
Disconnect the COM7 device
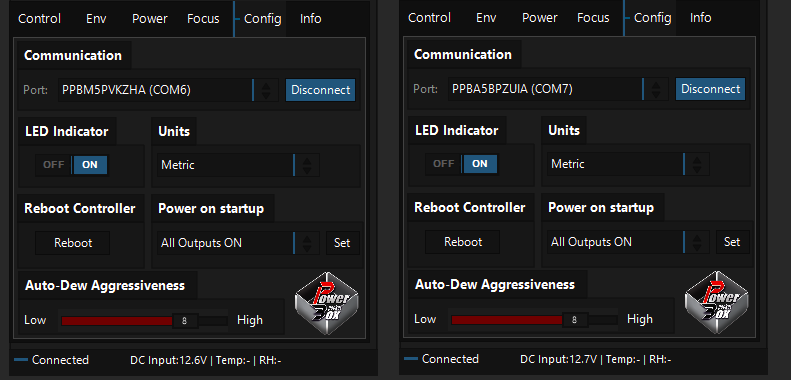click(x=711, y=89)
